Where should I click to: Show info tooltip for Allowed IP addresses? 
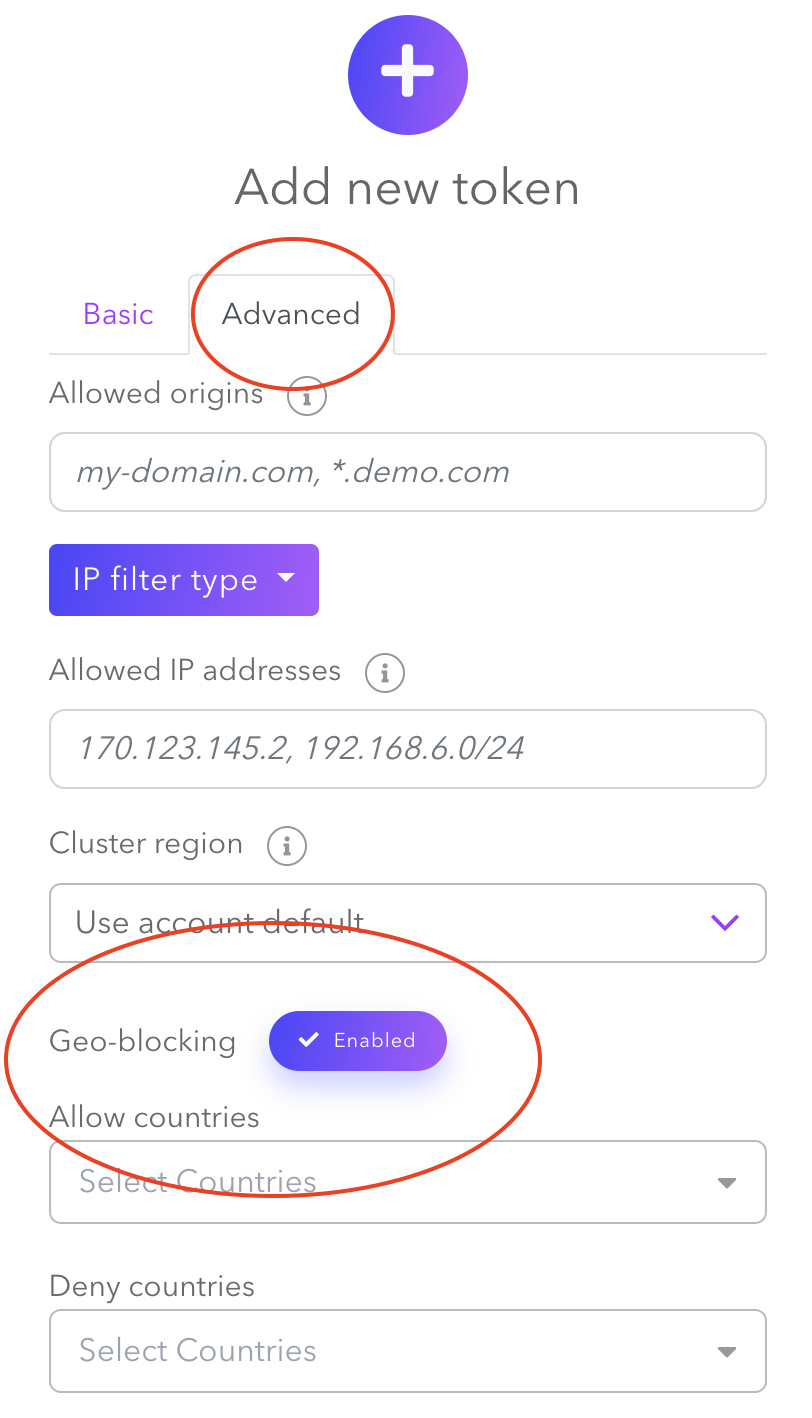coord(385,673)
